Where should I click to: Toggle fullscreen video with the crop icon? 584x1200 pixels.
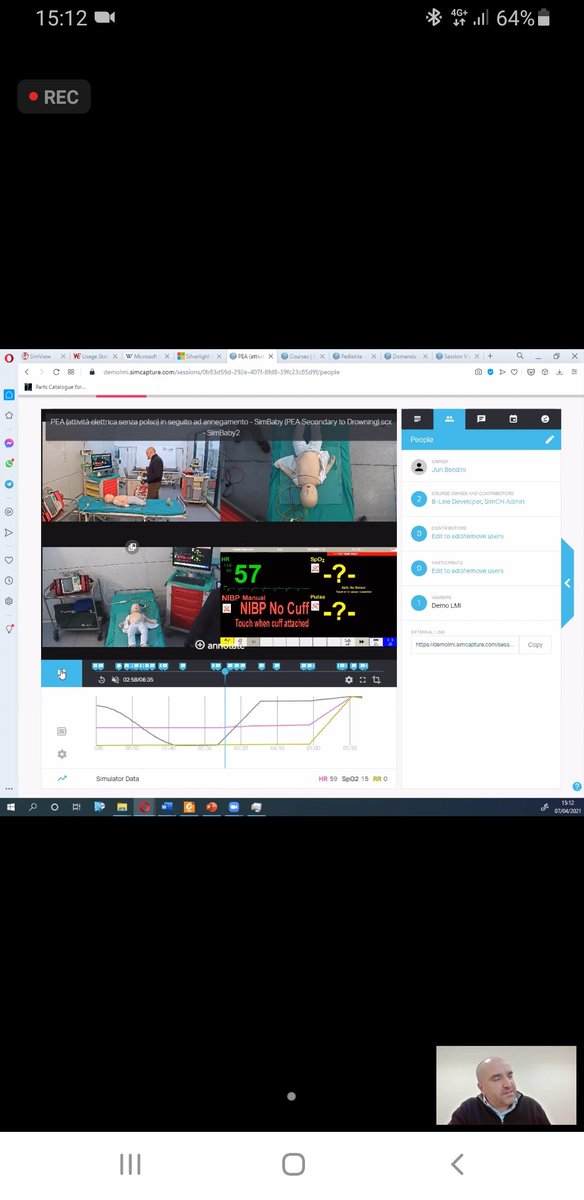click(x=377, y=680)
